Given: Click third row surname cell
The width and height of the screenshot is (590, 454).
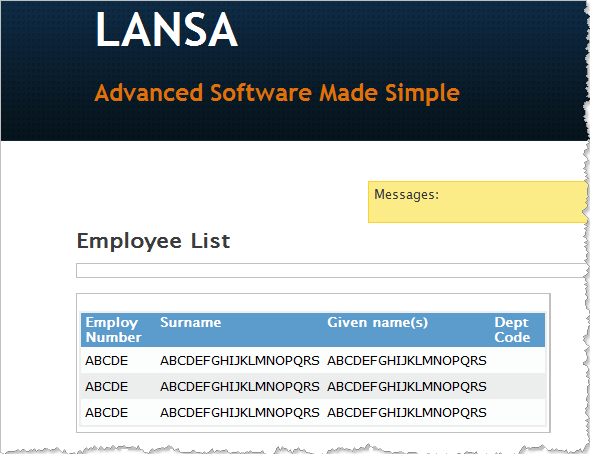Looking at the screenshot, I should (240, 412).
